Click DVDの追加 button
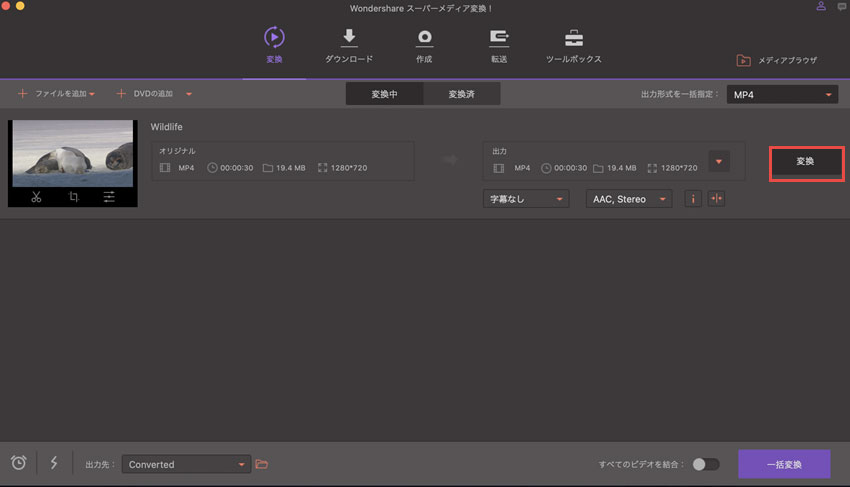Screen dimensions: 850x487 tap(145, 94)
